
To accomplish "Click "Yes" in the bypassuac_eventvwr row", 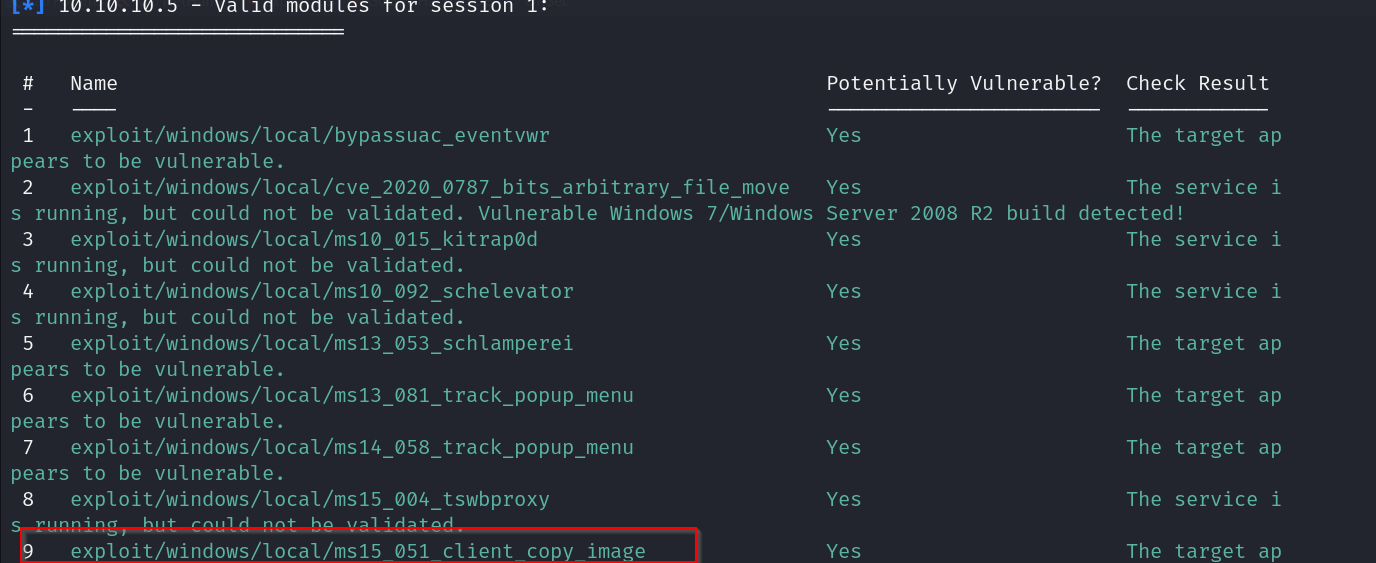I will point(843,135).
